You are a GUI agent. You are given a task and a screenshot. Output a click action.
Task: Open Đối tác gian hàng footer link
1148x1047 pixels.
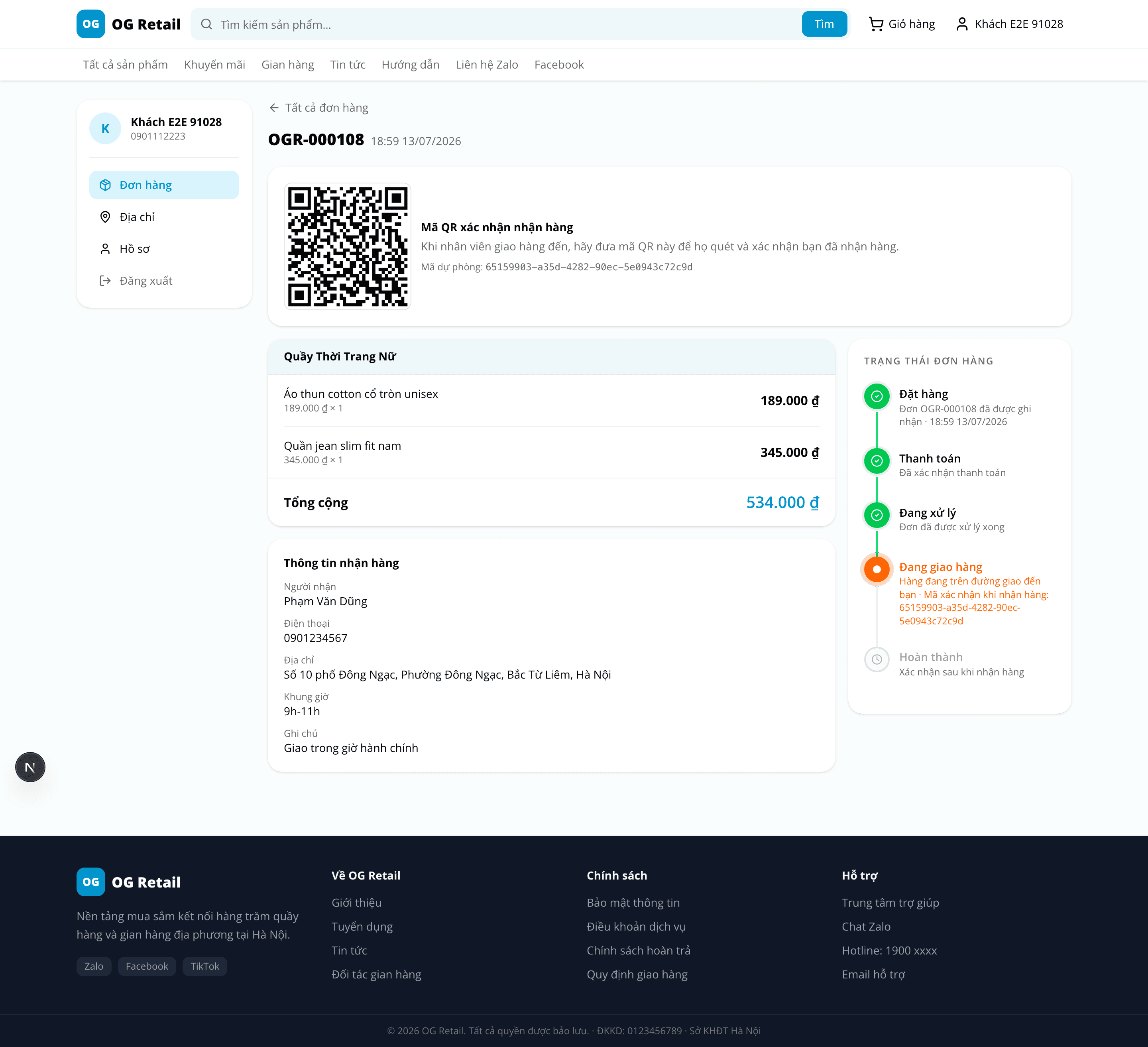click(x=376, y=974)
